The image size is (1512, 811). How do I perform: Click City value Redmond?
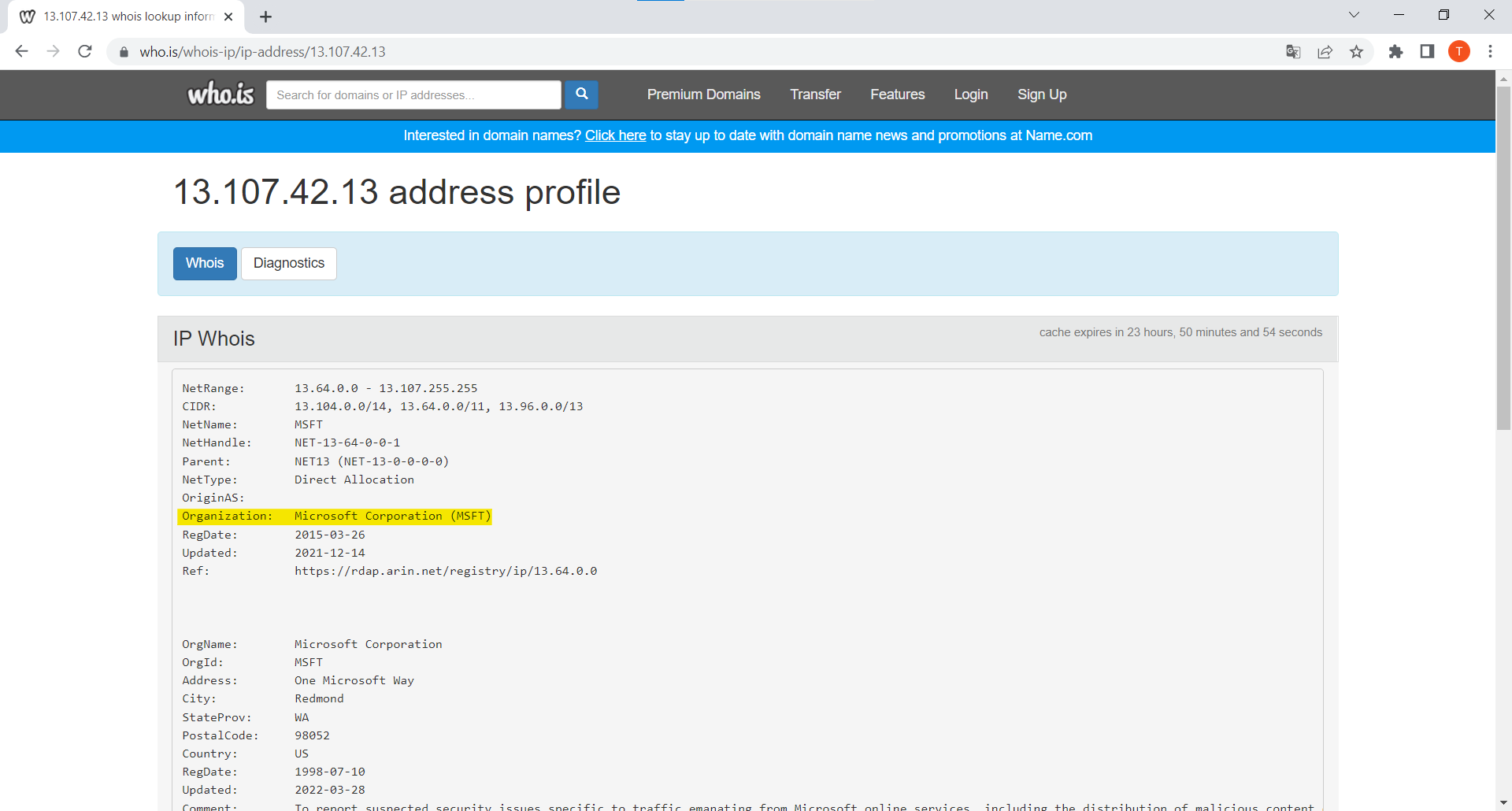[x=319, y=698]
